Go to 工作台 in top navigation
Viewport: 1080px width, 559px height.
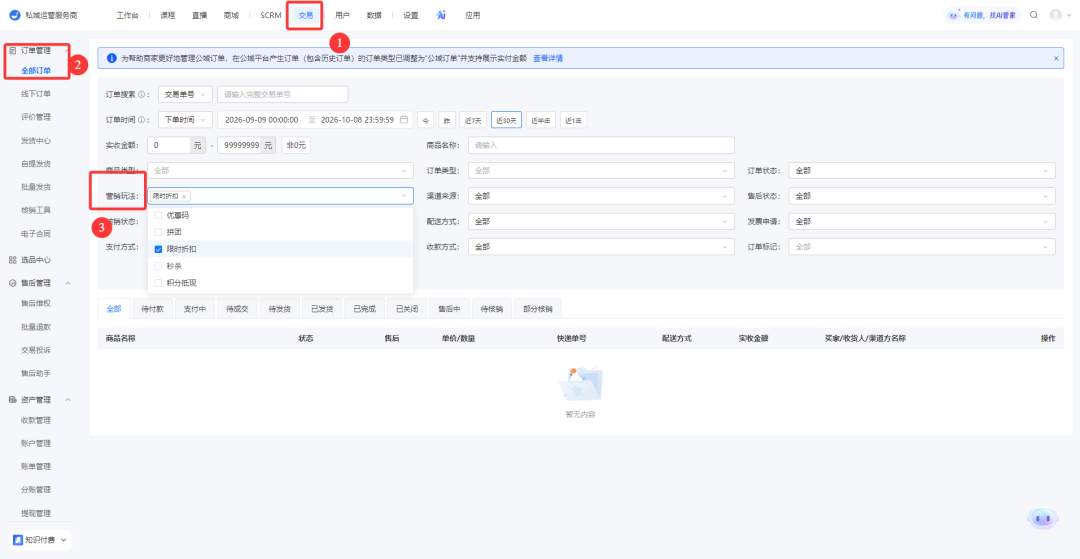(x=127, y=15)
